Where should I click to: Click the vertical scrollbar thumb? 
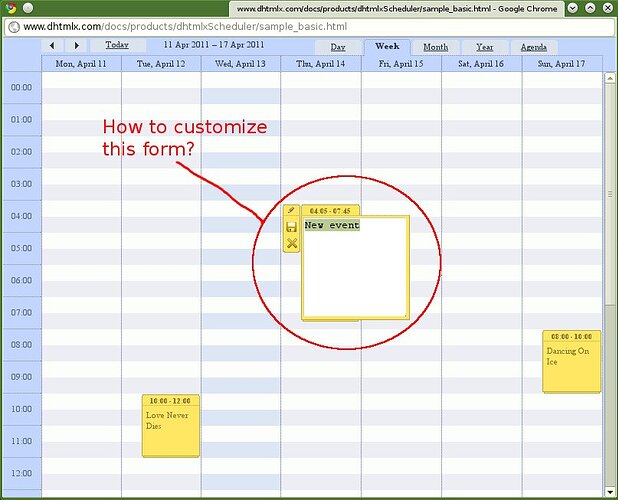(610, 194)
